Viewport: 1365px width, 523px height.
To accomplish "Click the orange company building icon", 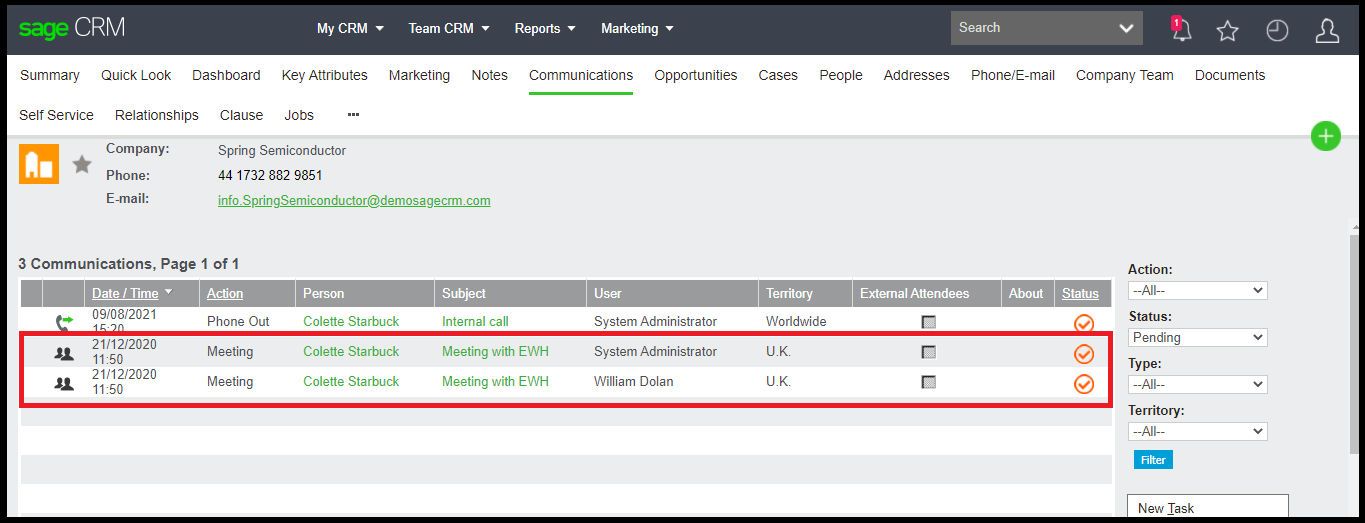I will click(x=39, y=164).
